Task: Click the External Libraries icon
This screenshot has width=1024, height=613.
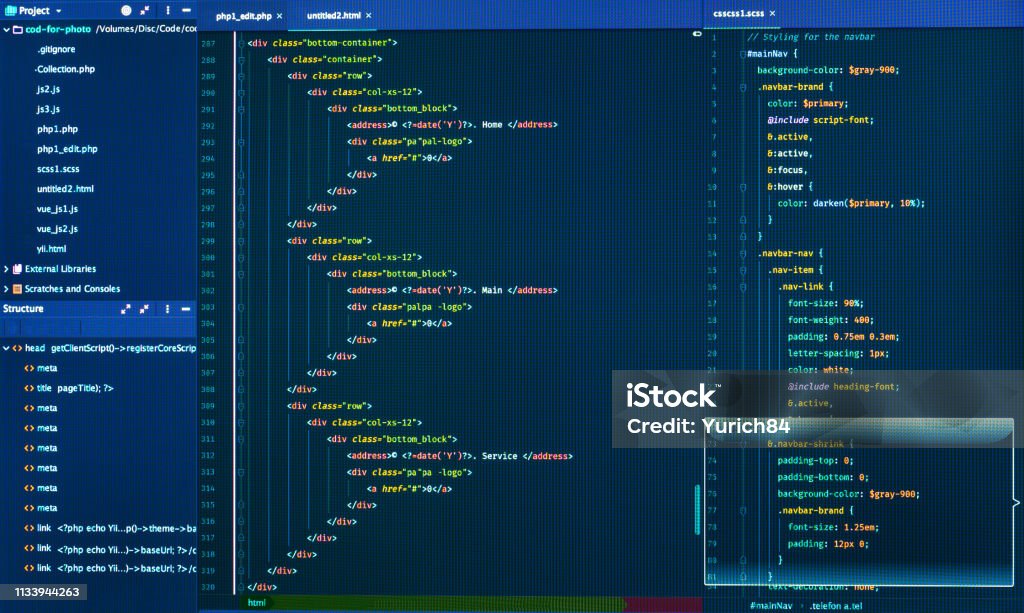Action: click(x=18, y=269)
